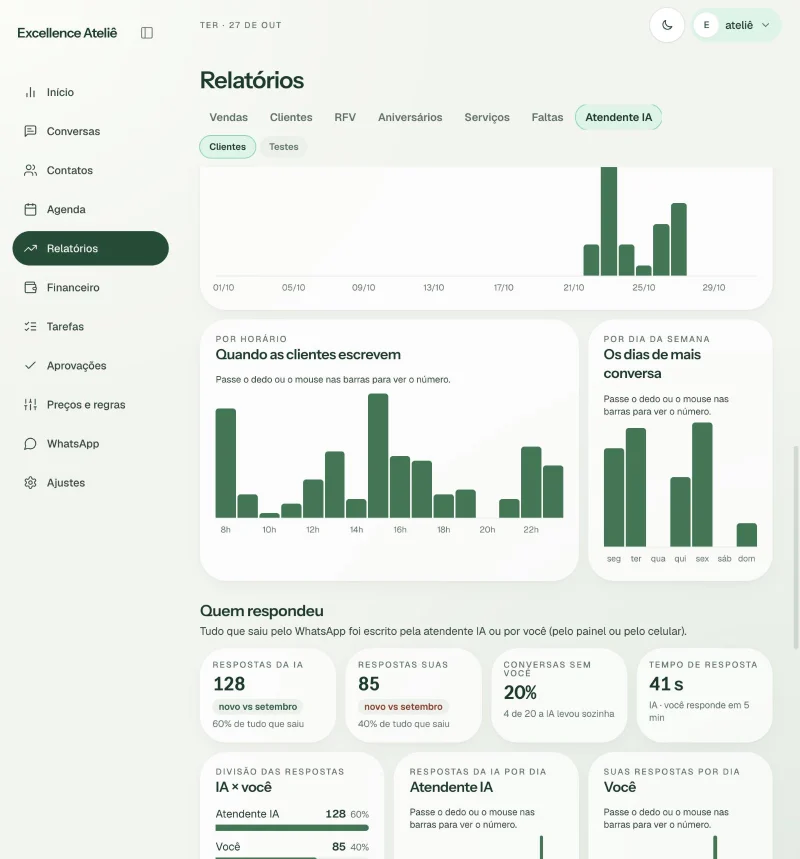Open Ajustes in the sidebar
This screenshot has height=859, width=800.
(x=90, y=483)
